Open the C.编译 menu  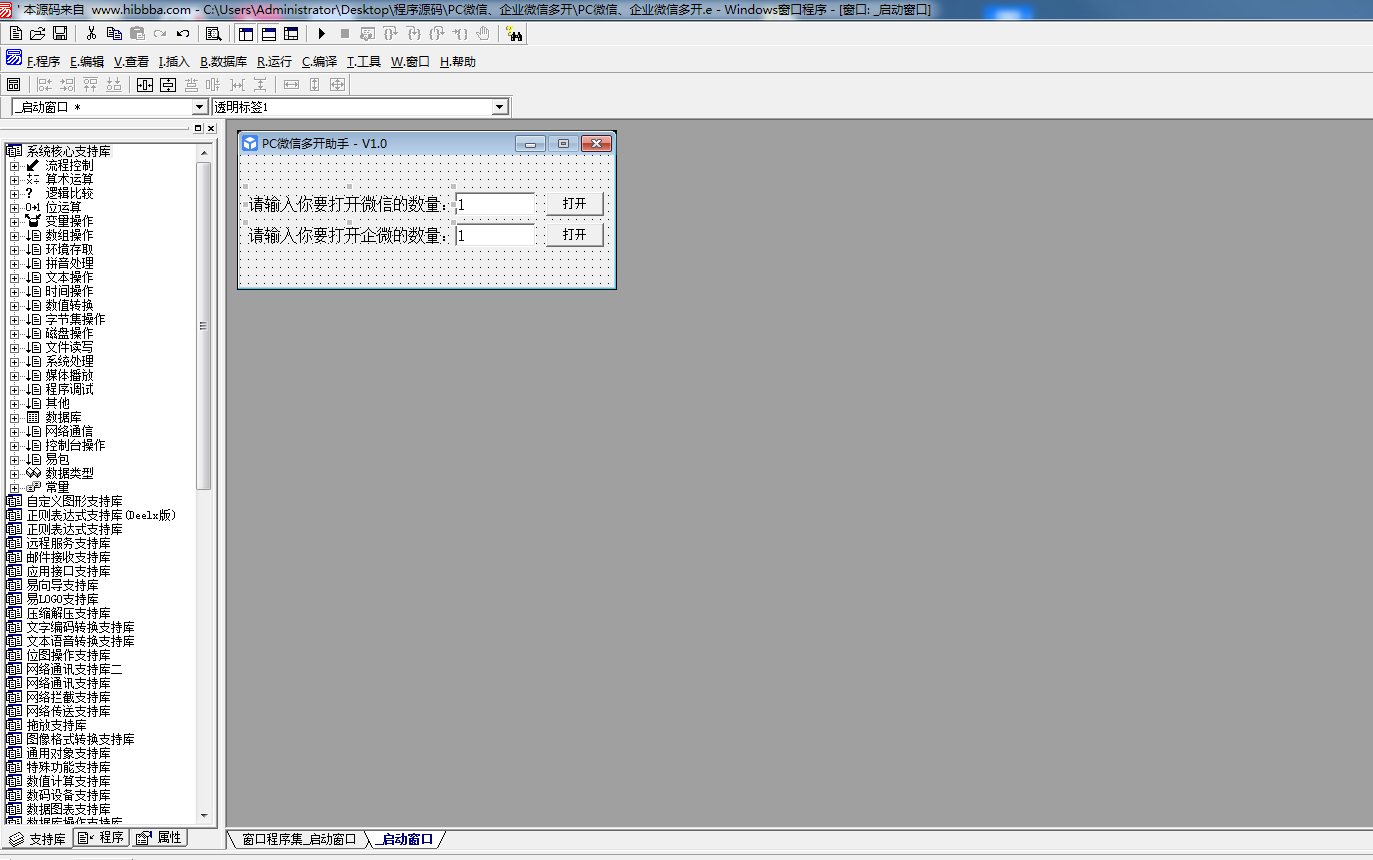(319, 62)
